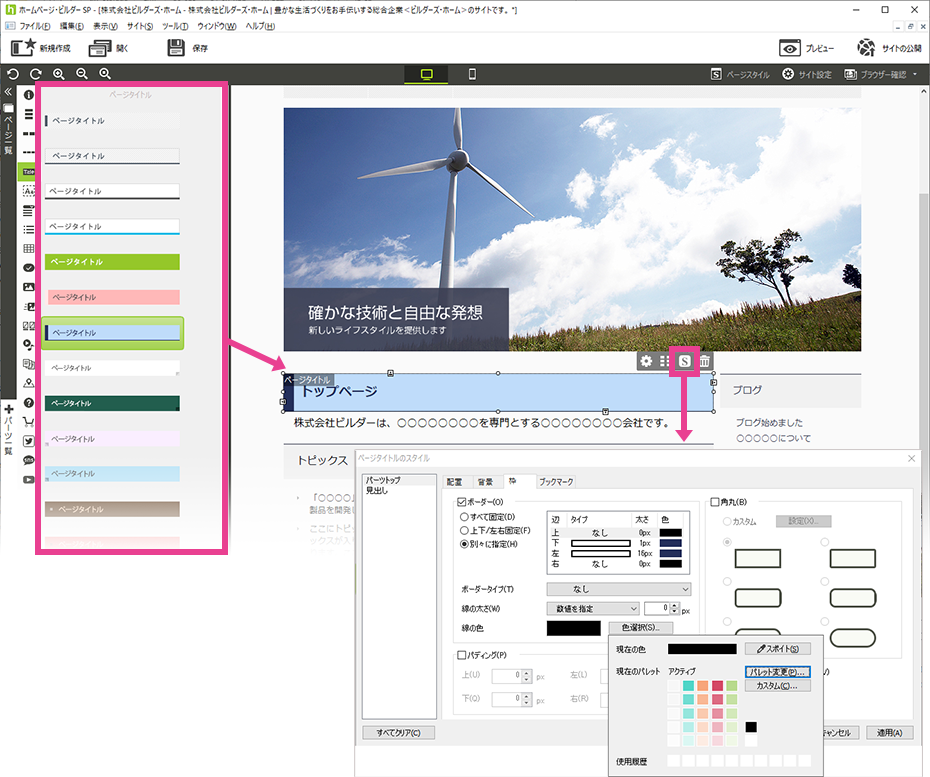Select the カスタム radio under 角丸
The width and height of the screenshot is (930, 777).
(x=727, y=521)
